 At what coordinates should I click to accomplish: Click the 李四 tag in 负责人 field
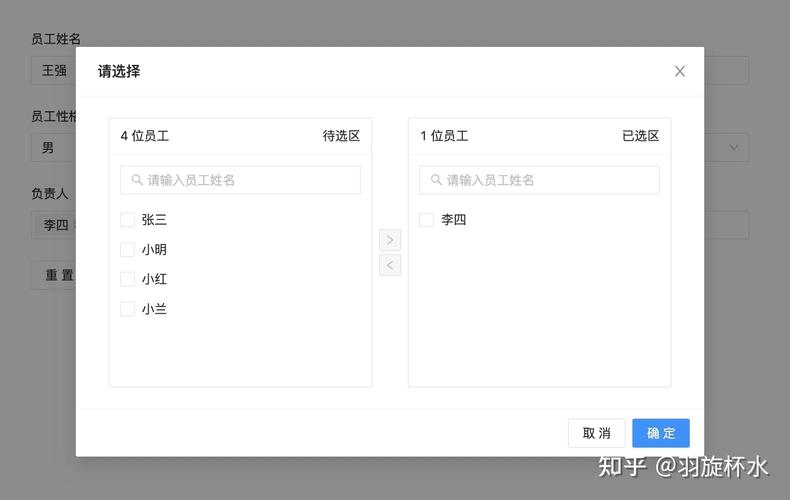(56, 225)
